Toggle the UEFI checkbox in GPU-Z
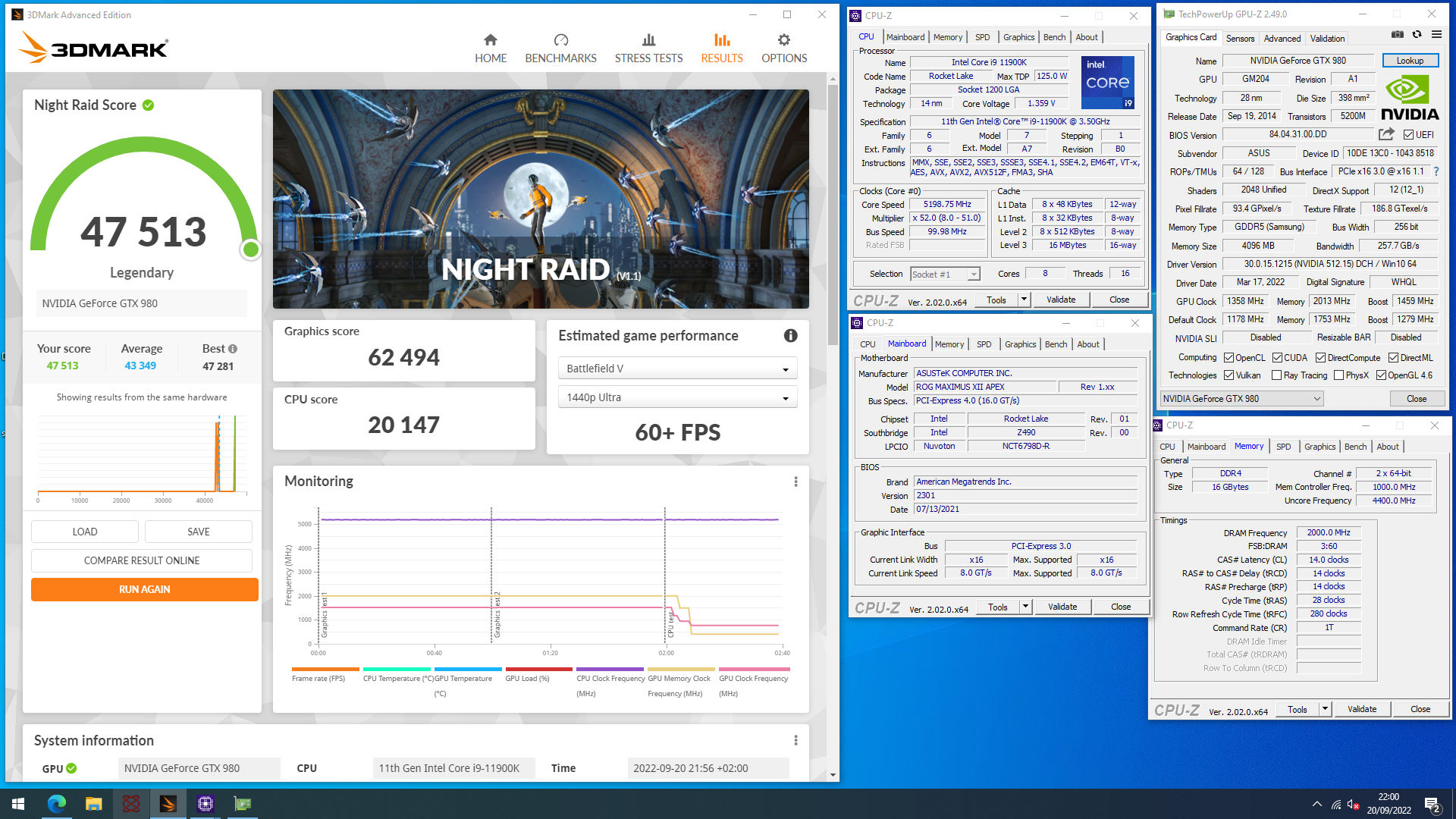Image resolution: width=1456 pixels, height=819 pixels. [1408, 135]
